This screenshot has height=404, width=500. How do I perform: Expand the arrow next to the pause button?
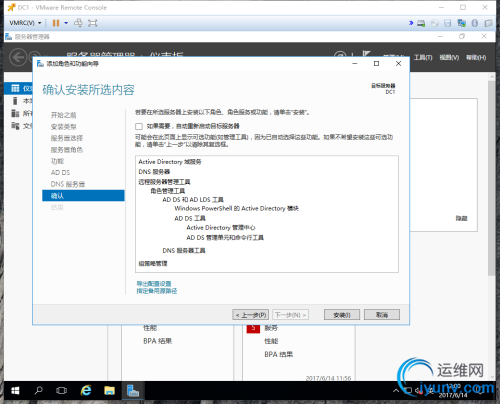point(66,23)
